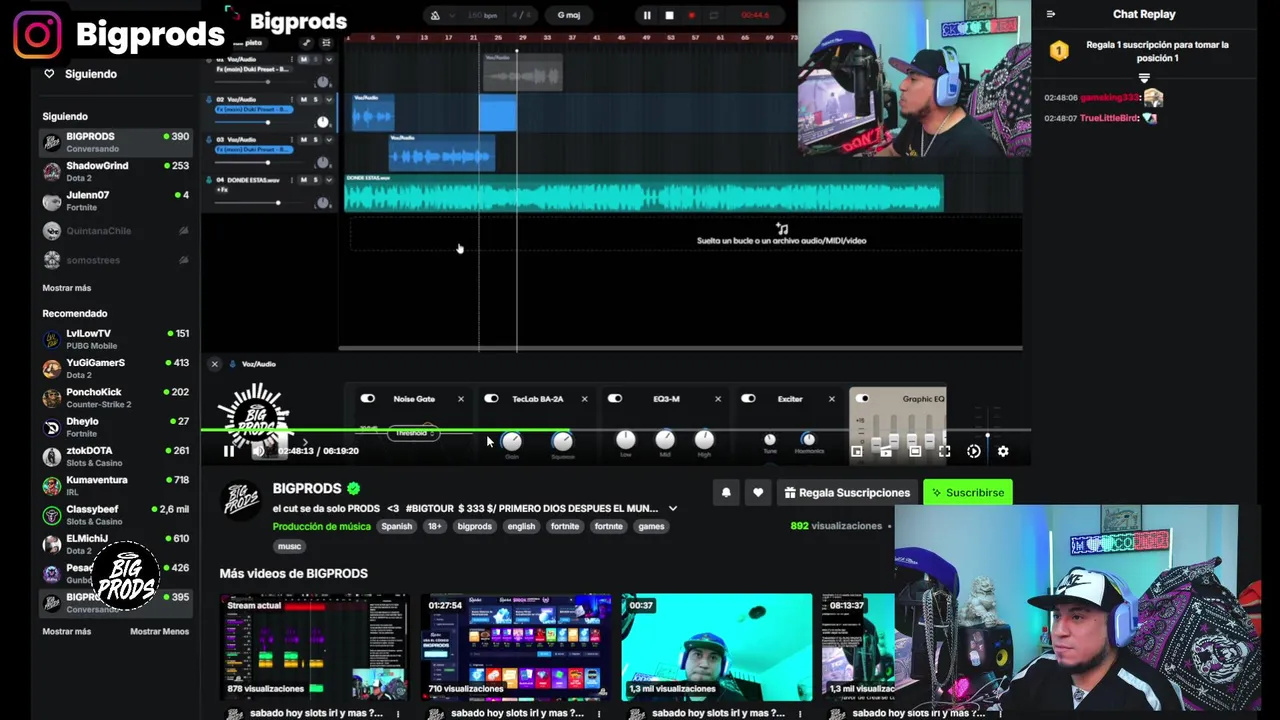The height and width of the screenshot is (720, 1280).
Task: Select the highlighted blue clip on track 02
Action: tap(498, 113)
